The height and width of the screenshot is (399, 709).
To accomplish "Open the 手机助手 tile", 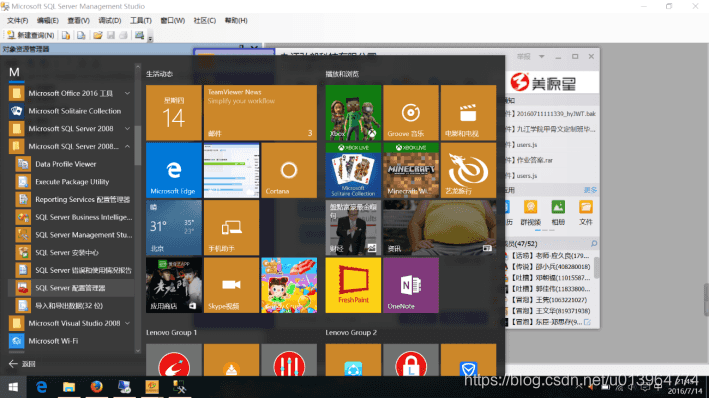I will [231, 228].
